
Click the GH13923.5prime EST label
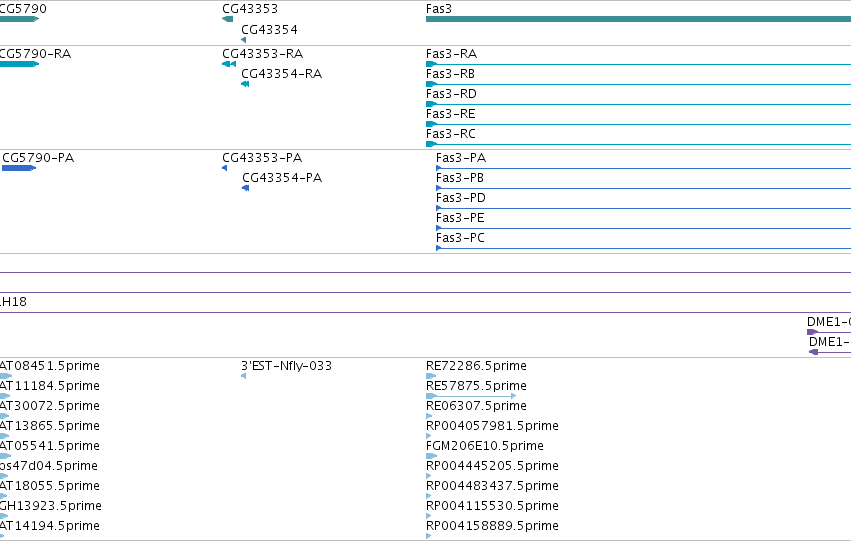[51, 506]
